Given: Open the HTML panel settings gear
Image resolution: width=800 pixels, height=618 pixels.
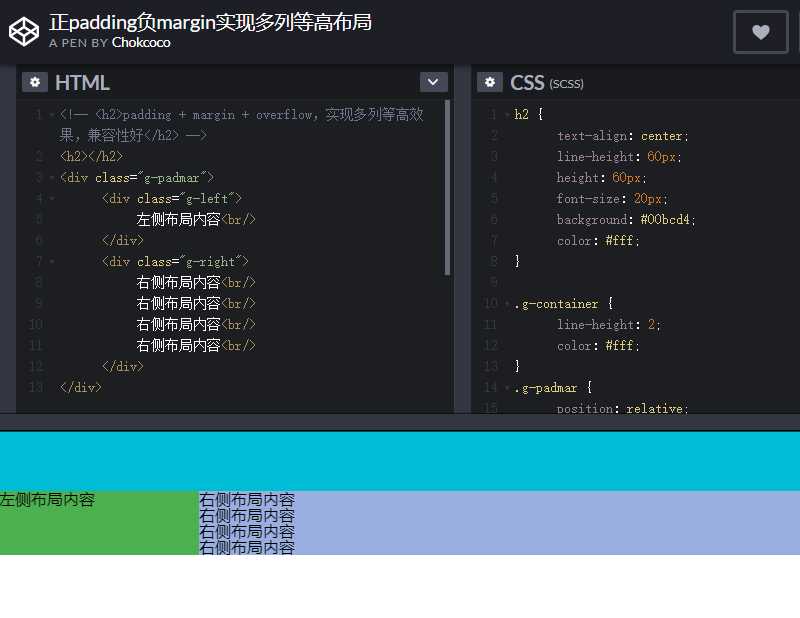Looking at the screenshot, I should pyautogui.click(x=36, y=81).
